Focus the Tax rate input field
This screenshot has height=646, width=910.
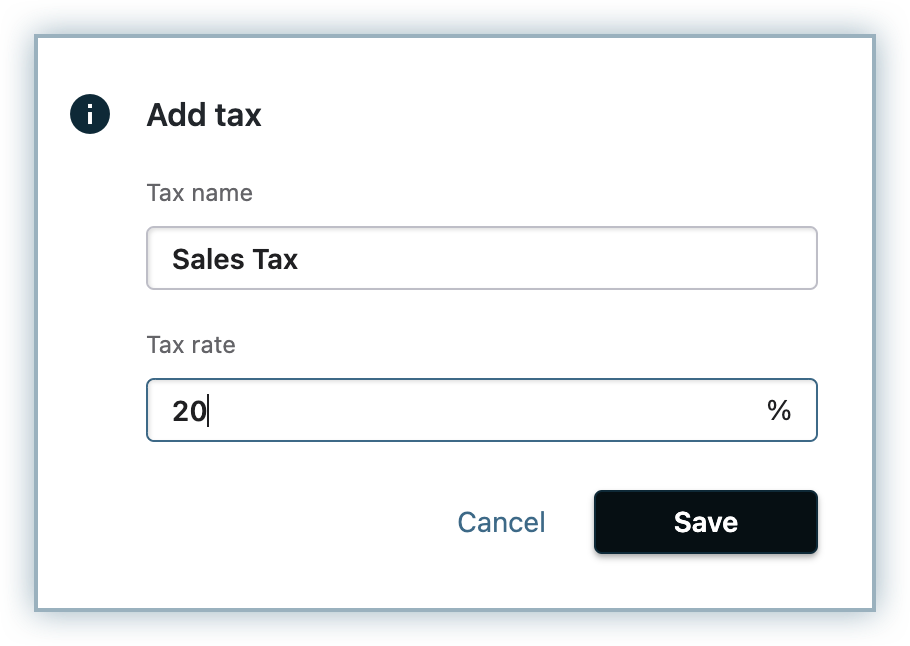[x=481, y=410]
